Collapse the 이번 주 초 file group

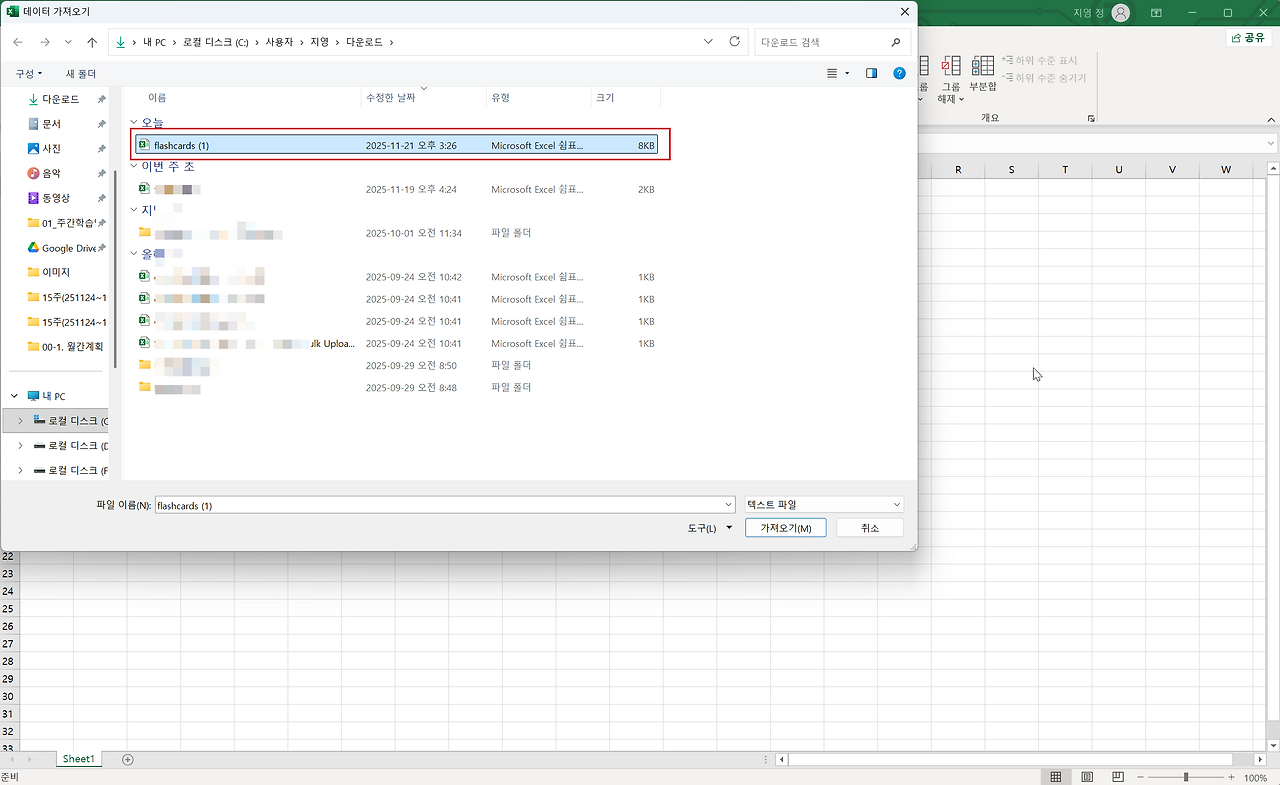(x=134, y=167)
